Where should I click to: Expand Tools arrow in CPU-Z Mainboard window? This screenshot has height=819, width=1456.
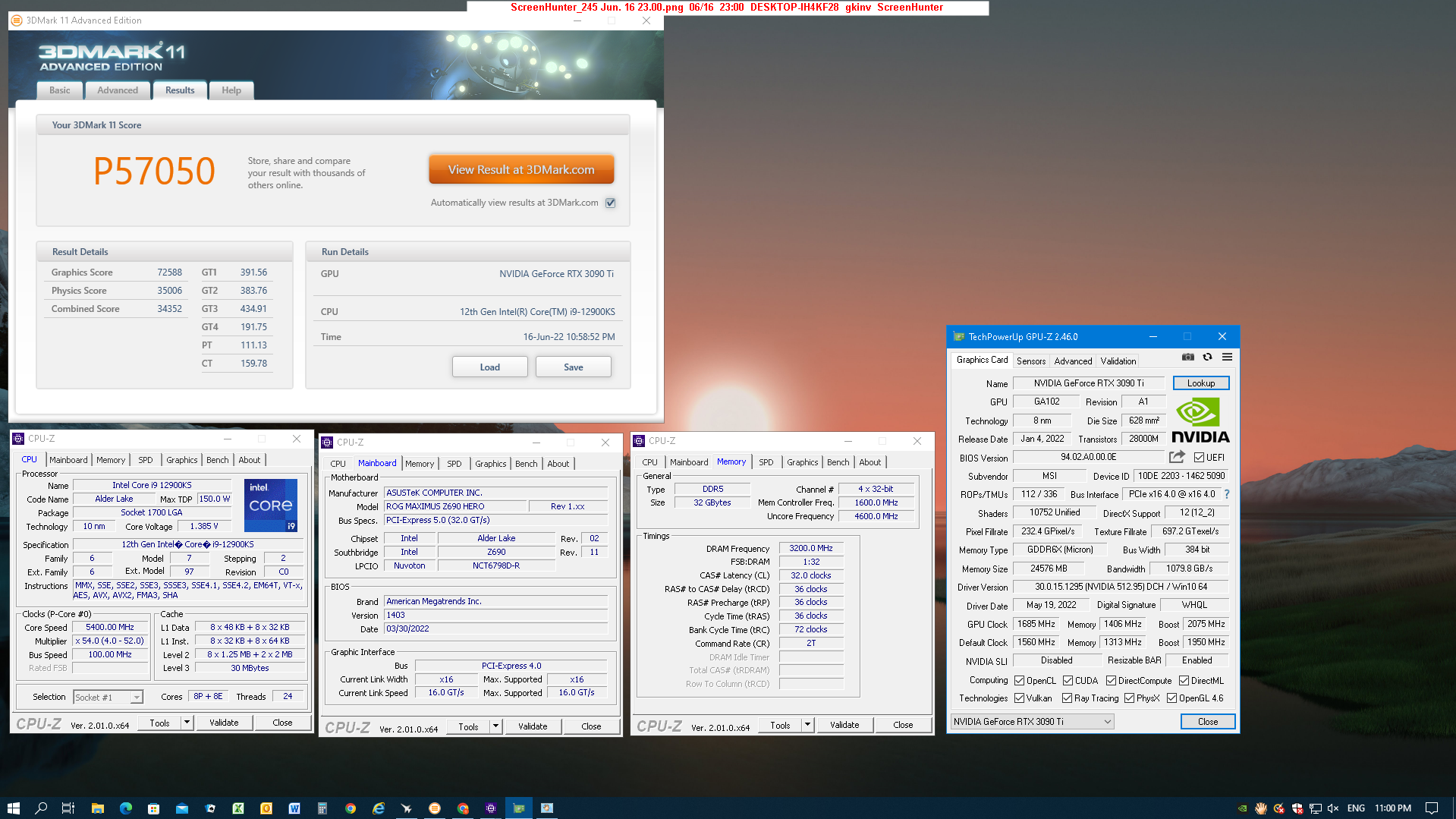click(x=495, y=726)
